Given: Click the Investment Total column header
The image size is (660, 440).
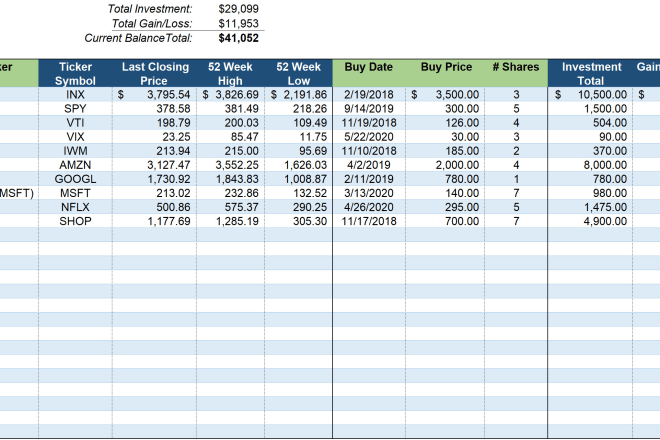Looking at the screenshot, I should 591,74.
